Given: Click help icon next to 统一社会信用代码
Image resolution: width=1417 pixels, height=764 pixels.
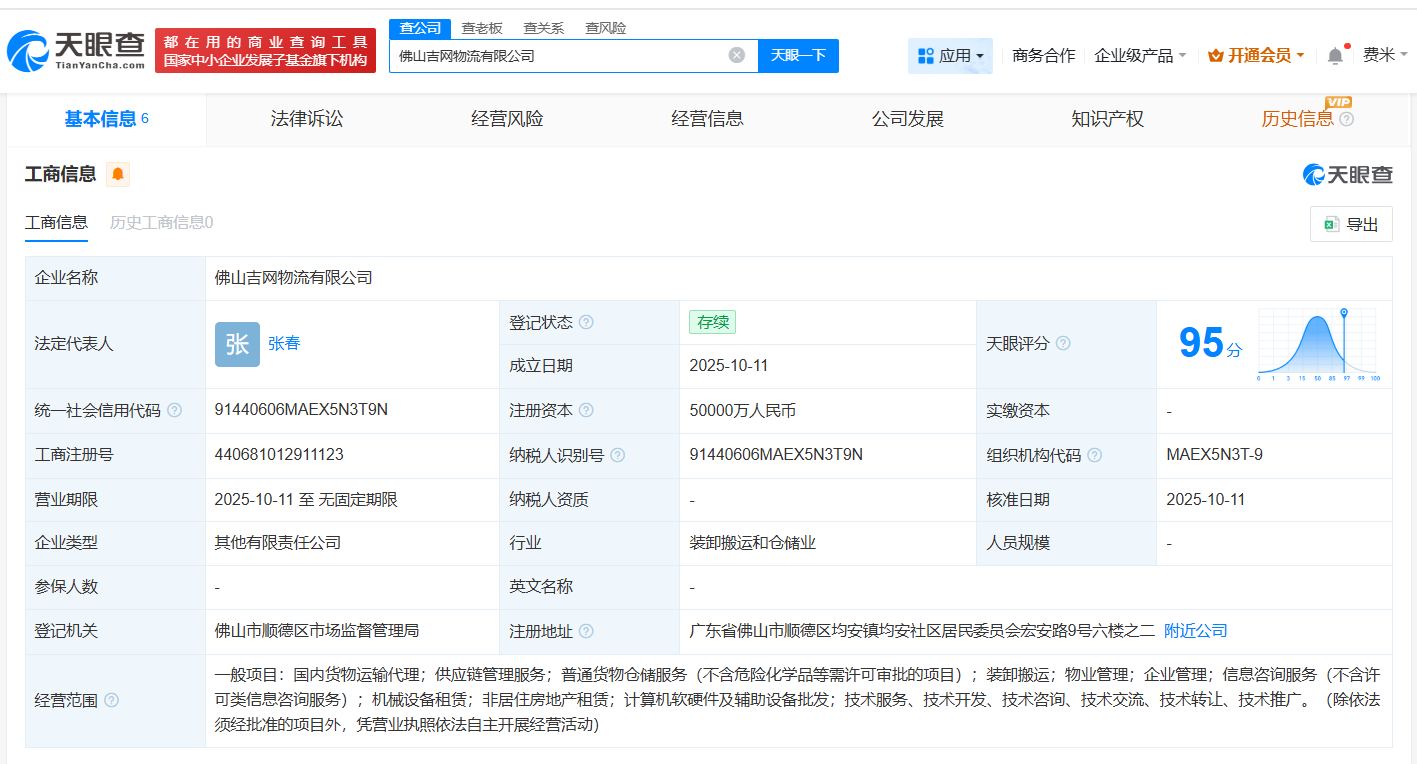Looking at the screenshot, I should [x=174, y=411].
